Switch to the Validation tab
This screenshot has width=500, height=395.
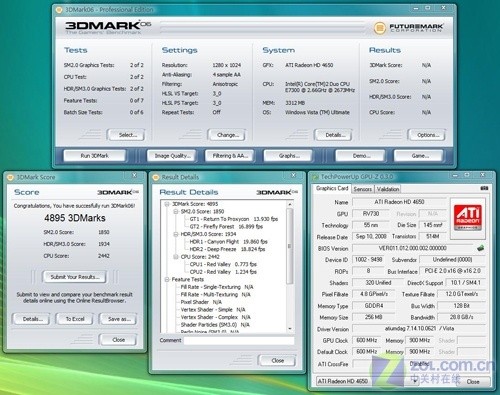[x=388, y=189]
